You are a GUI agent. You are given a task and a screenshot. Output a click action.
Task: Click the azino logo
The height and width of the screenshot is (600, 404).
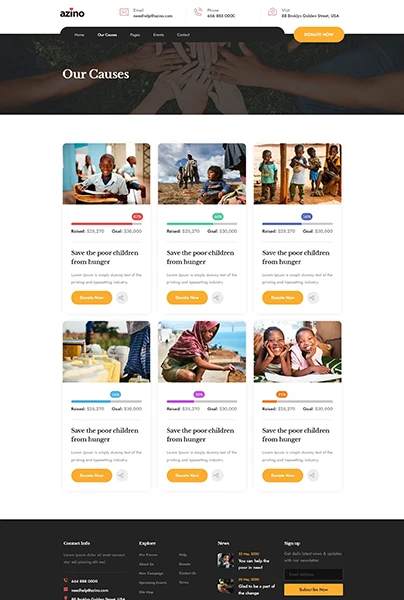[x=72, y=13]
